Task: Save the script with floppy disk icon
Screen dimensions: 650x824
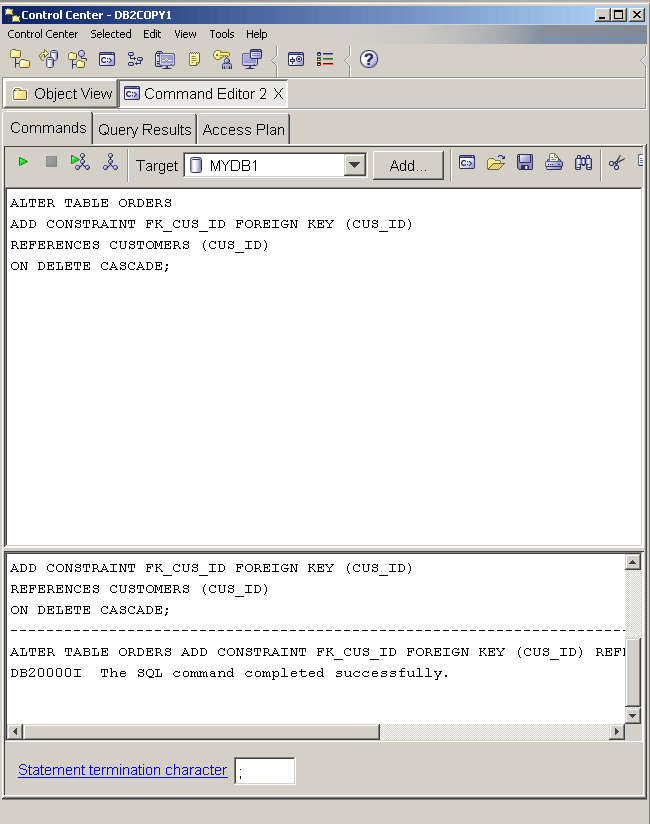Action: [x=525, y=162]
